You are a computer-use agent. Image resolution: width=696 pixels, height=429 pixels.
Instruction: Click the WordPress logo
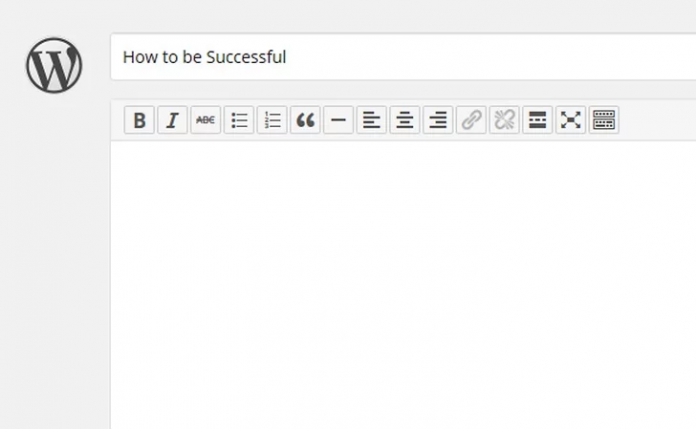tap(54, 65)
